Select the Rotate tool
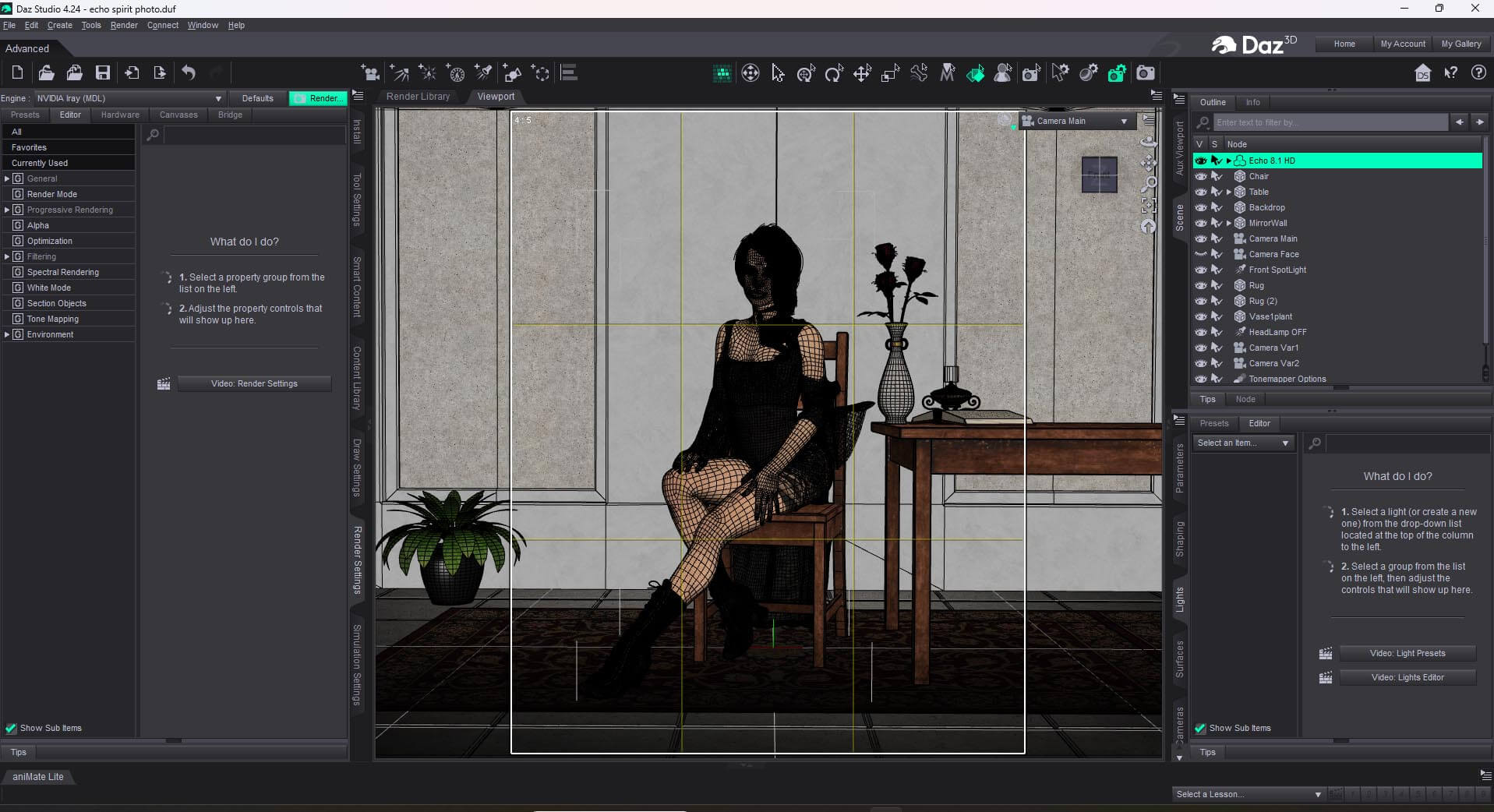1494x812 pixels. click(834, 73)
